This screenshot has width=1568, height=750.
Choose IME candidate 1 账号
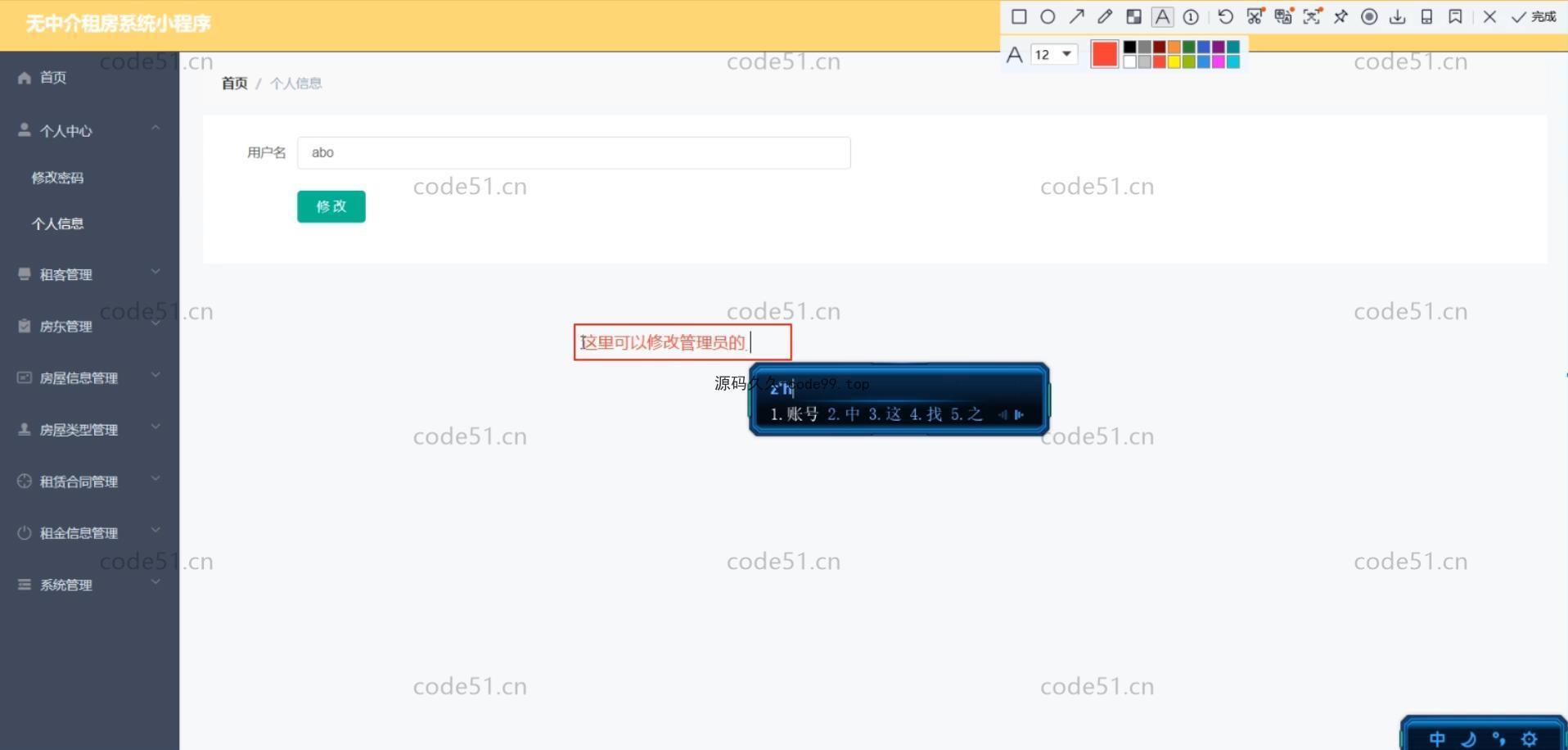pyautogui.click(x=794, y=414)
